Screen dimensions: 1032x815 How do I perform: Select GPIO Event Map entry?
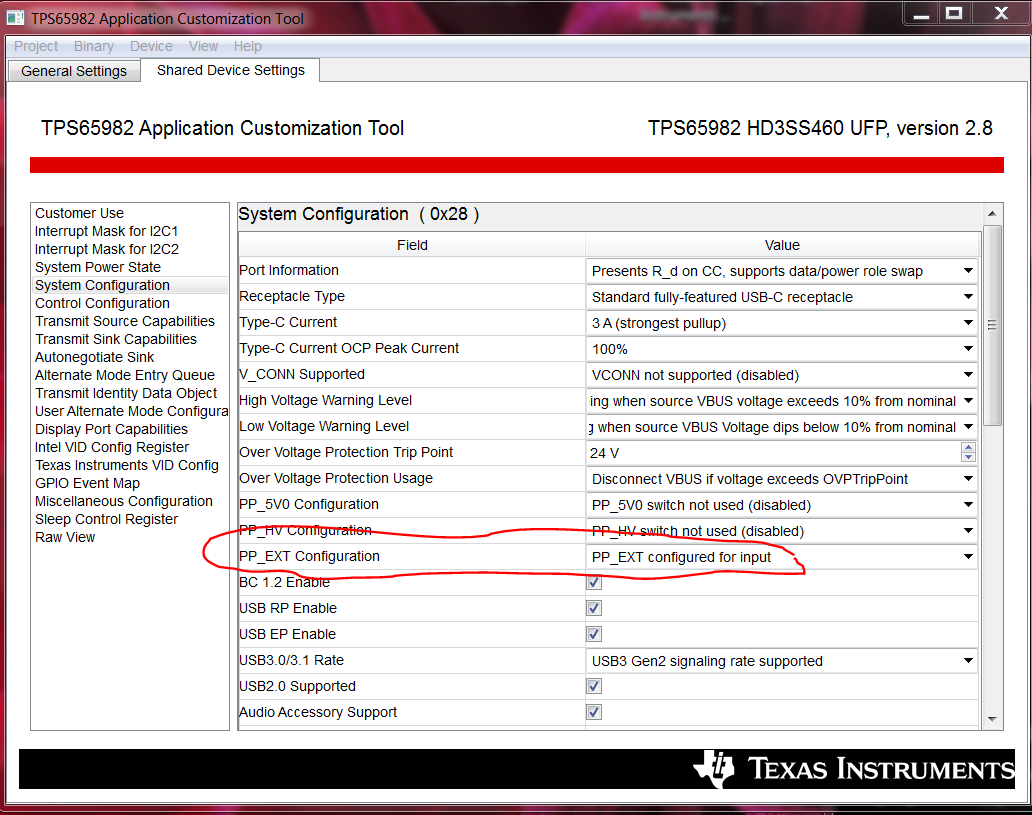pyautogui.click(x=87, y=483)
